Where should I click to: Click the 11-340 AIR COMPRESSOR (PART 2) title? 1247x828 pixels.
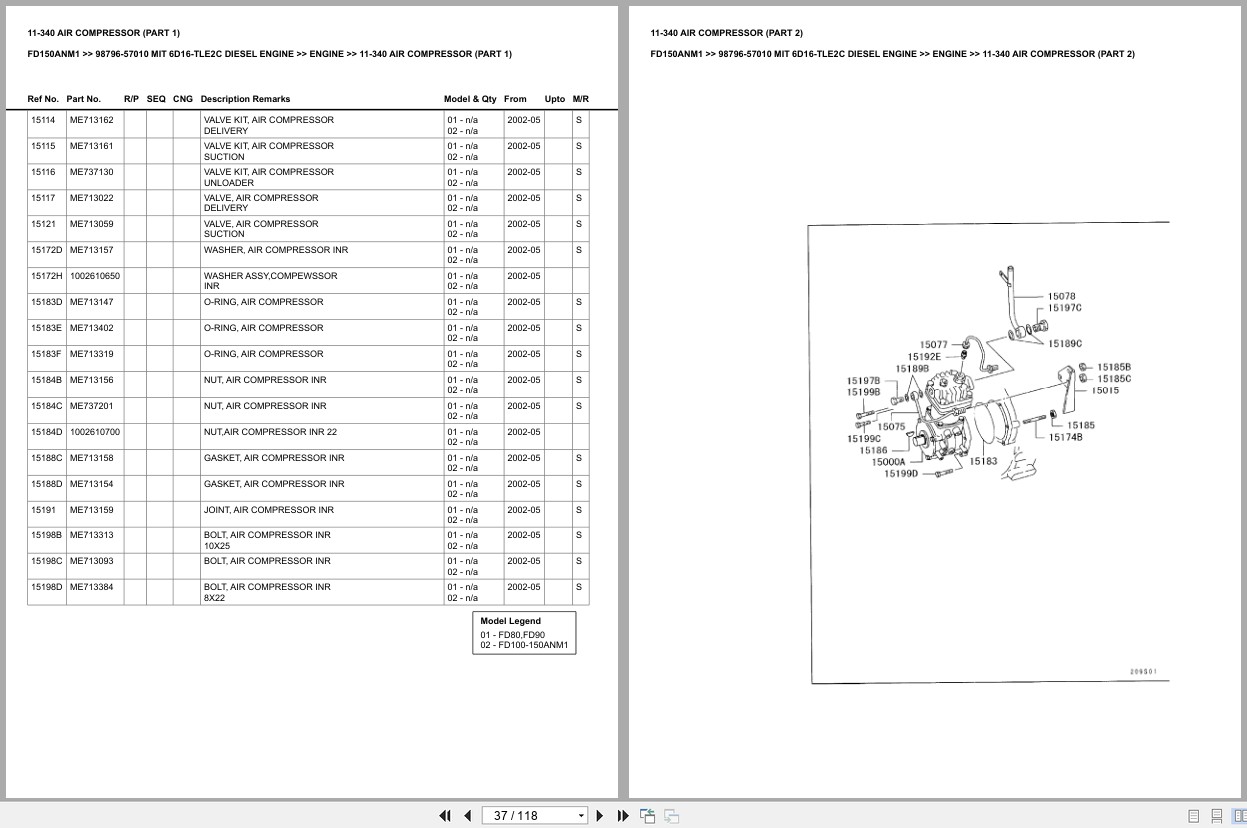pyautogui.click(x=726, y=33)
